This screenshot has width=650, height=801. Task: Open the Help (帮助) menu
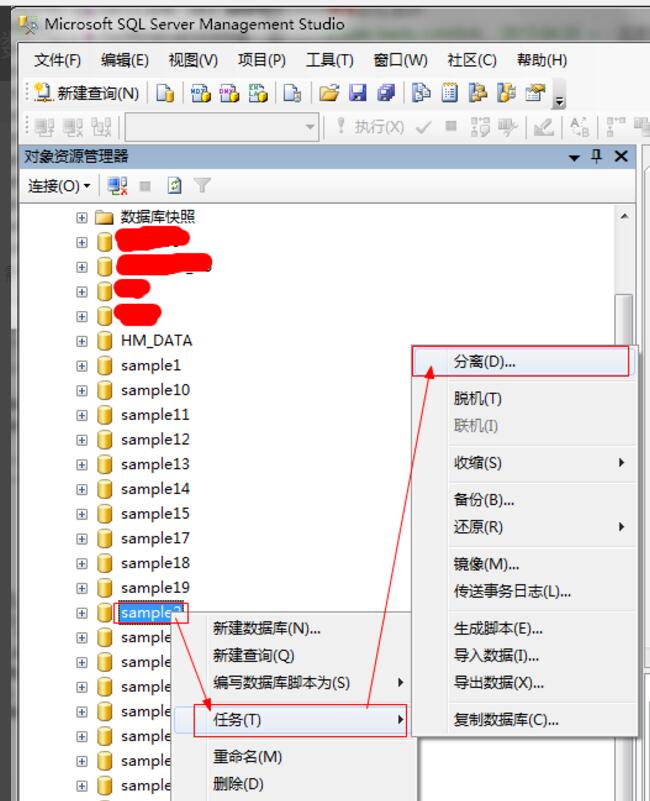click(x=542, y=60)
